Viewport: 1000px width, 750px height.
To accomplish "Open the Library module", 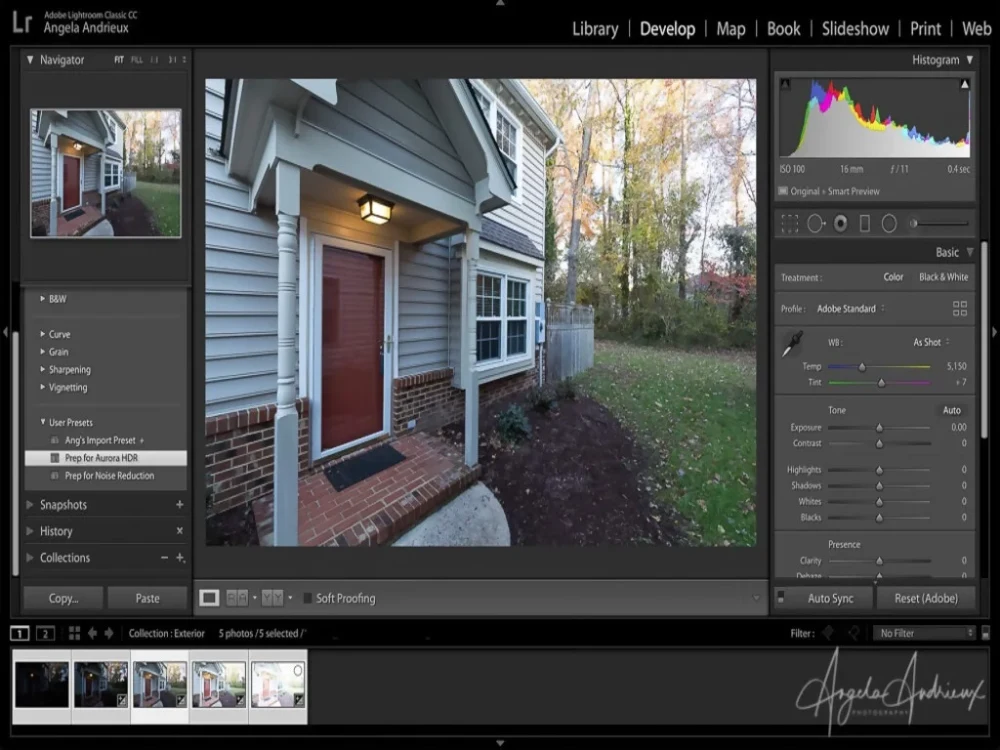I will point(595,29).
